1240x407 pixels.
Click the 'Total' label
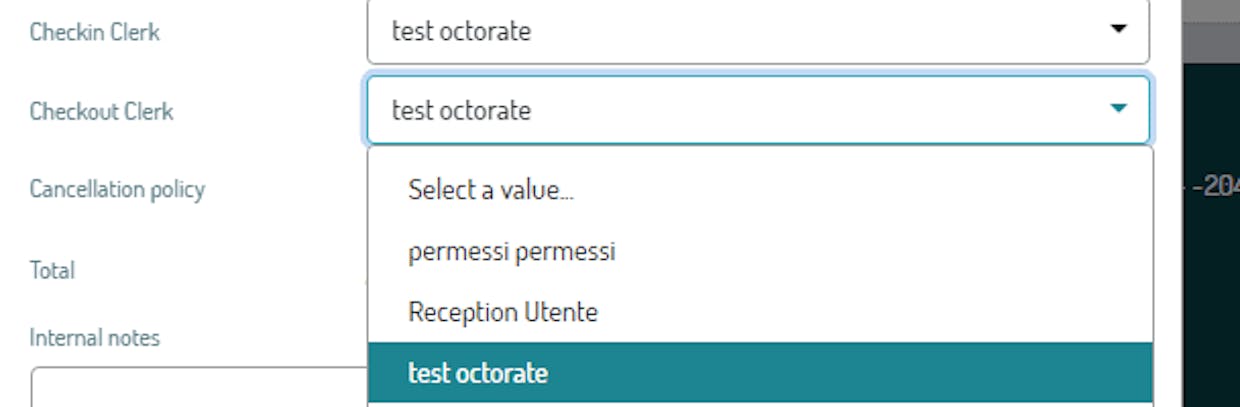[x=52, y=270]
